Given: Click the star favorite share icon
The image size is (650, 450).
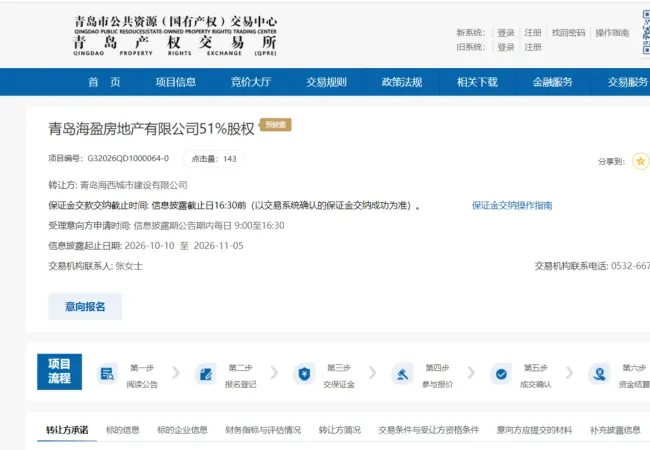Looking at the screenshot, I should (x=640, y=161).
